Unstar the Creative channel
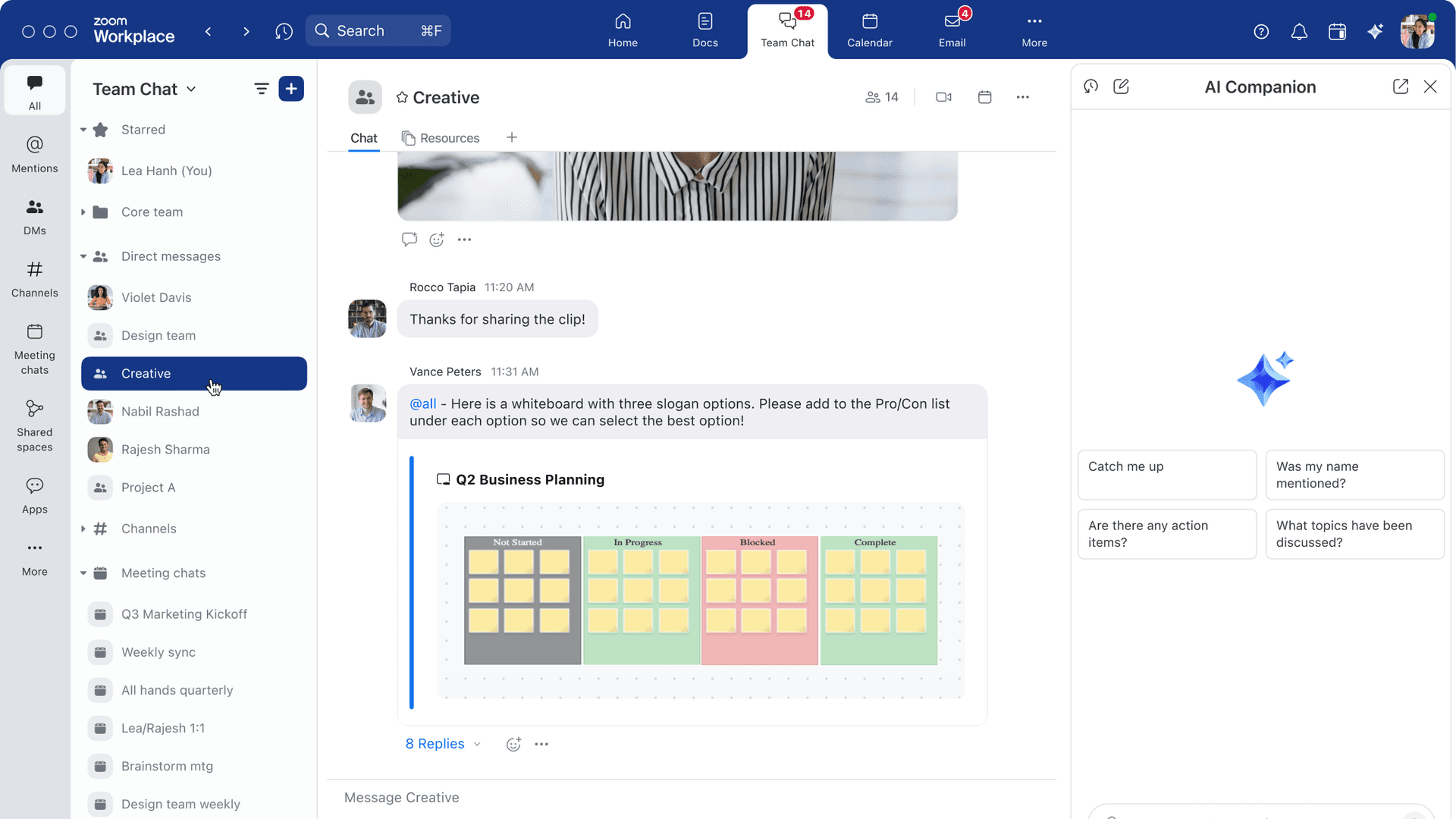Image resolution: width=1456 pixels, height=819 pixels. (x=402, y=97)
